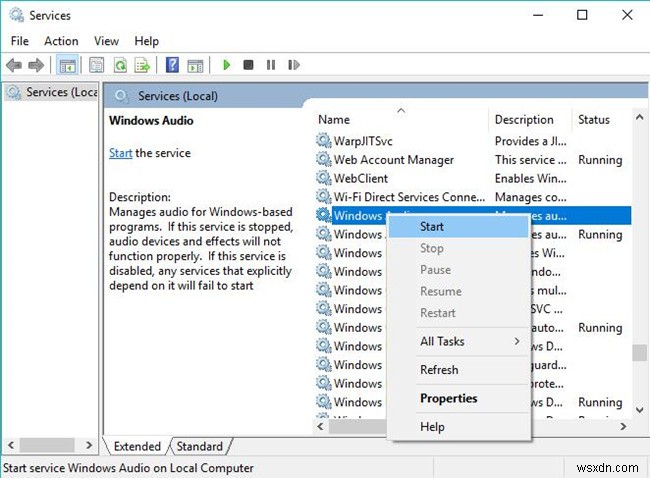The height and width of the screenshot is (478, 650).
Task: Click gear icon beside Wi-Fi Direct Services
Action: coord(324,197)
